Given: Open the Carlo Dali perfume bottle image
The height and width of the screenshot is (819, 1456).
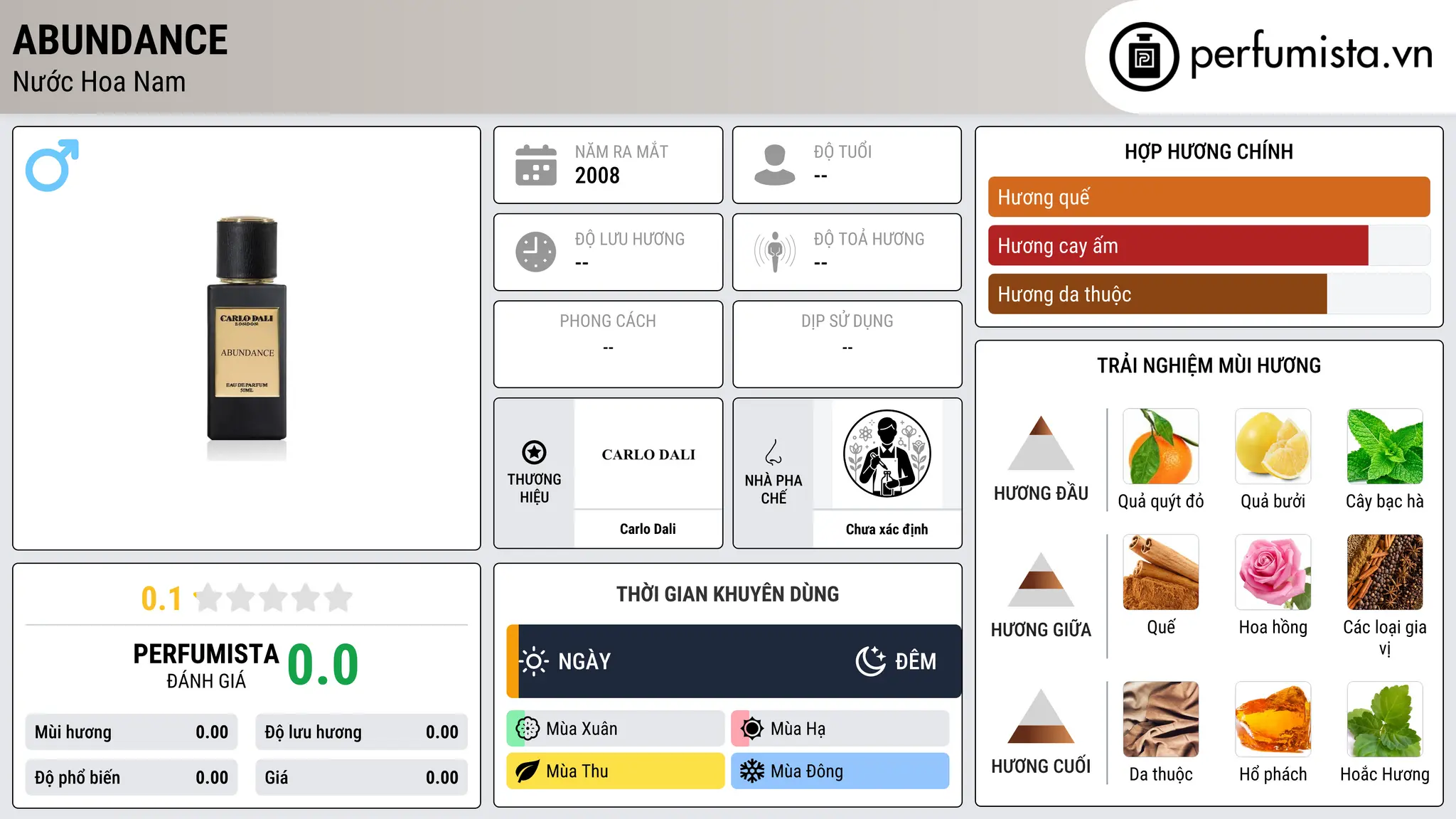Looking at the screenshot, I should (247, 338).
